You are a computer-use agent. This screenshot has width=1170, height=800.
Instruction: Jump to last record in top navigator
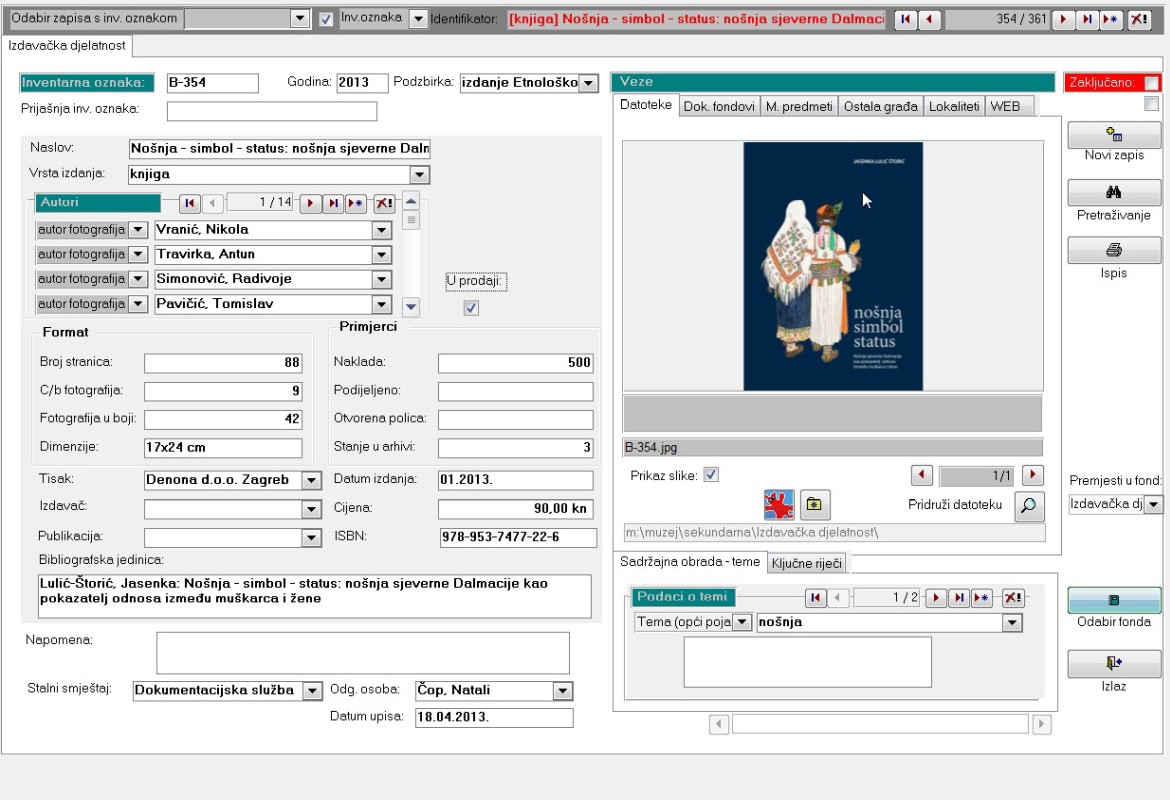pos(1086,19)
